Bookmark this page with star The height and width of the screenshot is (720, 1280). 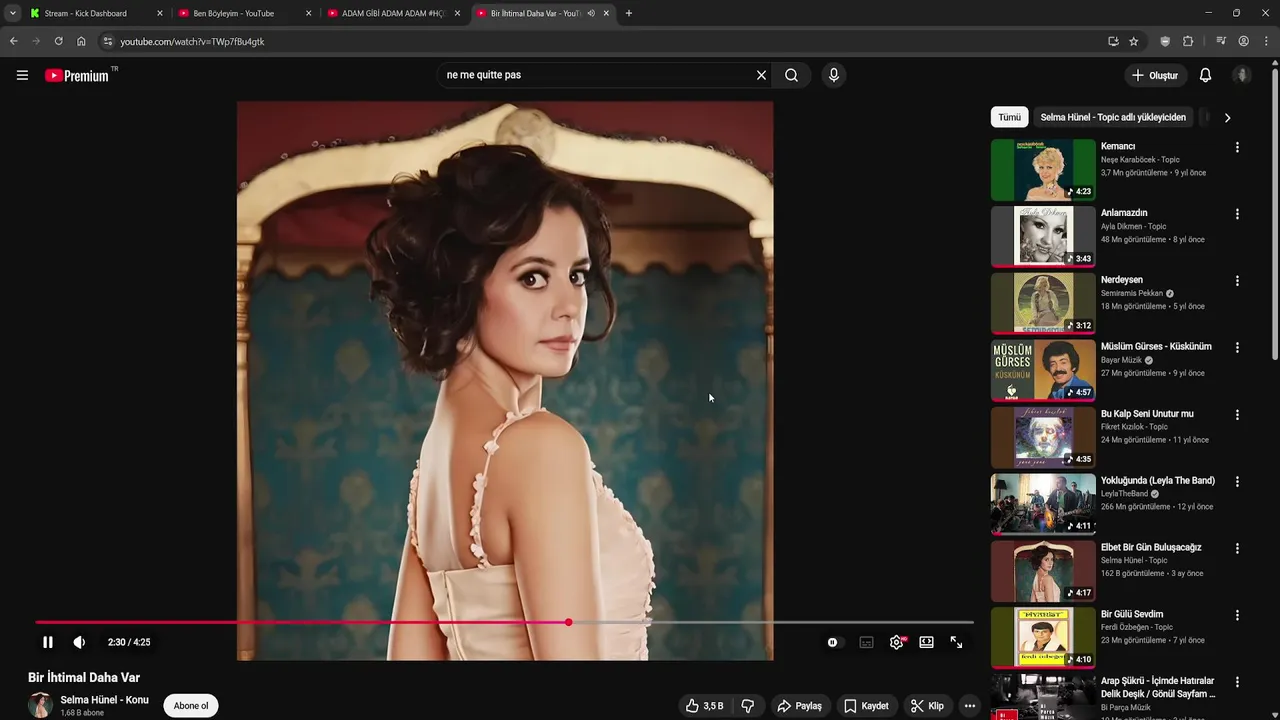click(x=1134, y=41)
